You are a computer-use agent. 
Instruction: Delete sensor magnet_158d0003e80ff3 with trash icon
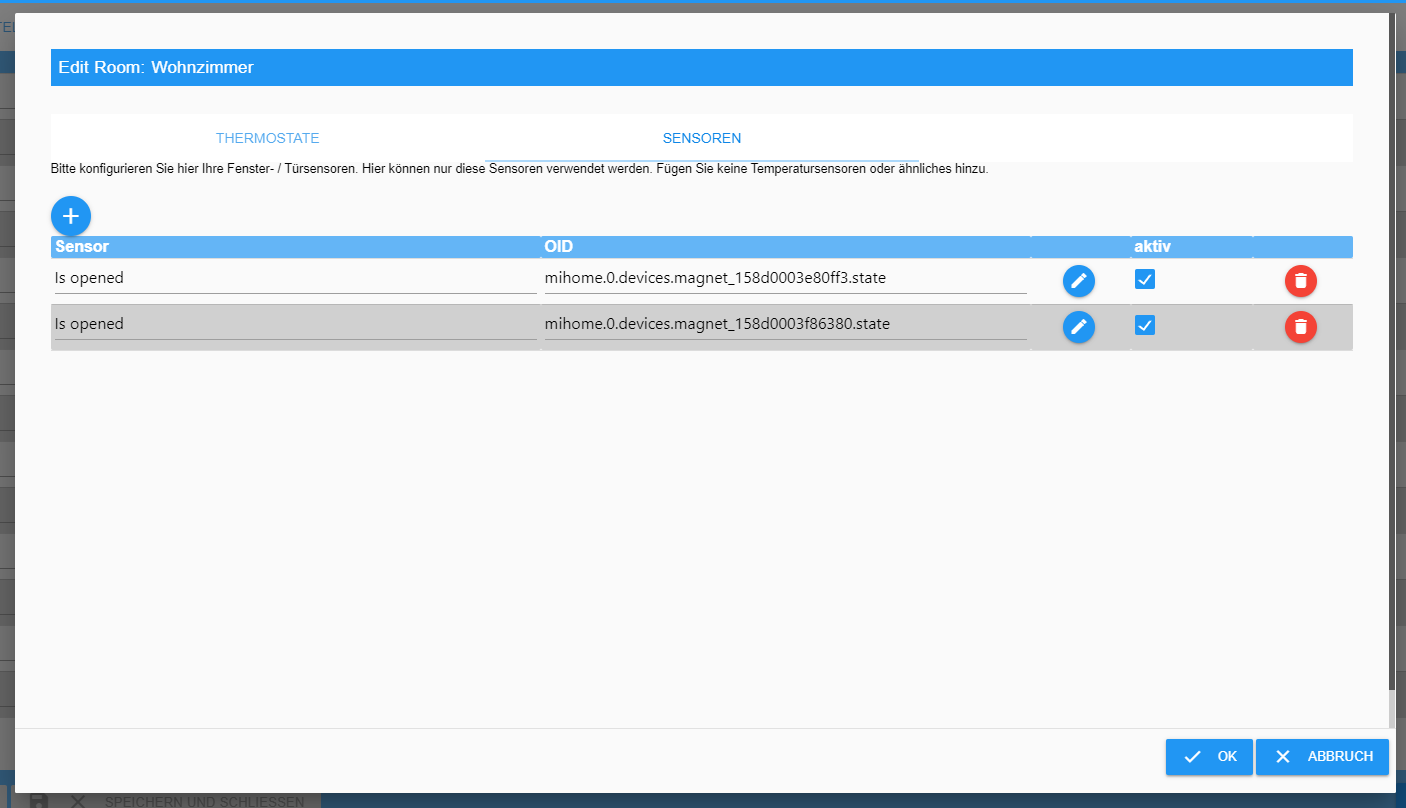click(1301, 281)
